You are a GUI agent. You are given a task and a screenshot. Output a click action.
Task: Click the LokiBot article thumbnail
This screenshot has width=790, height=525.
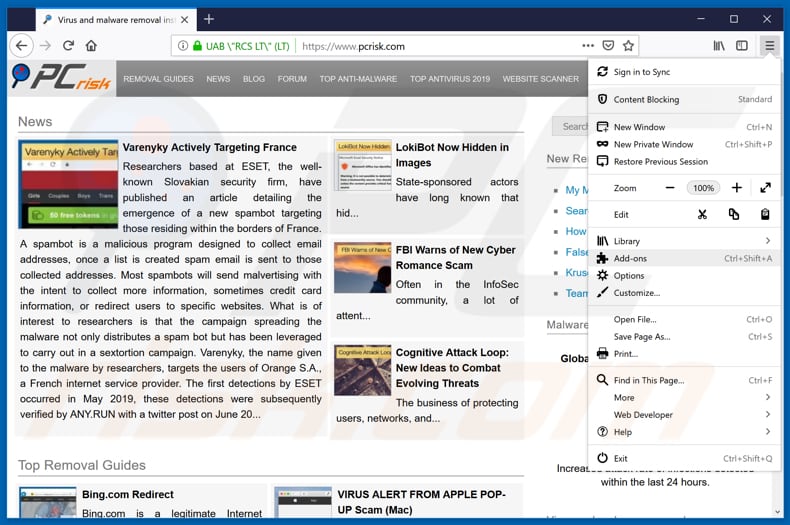coord(363,165)
